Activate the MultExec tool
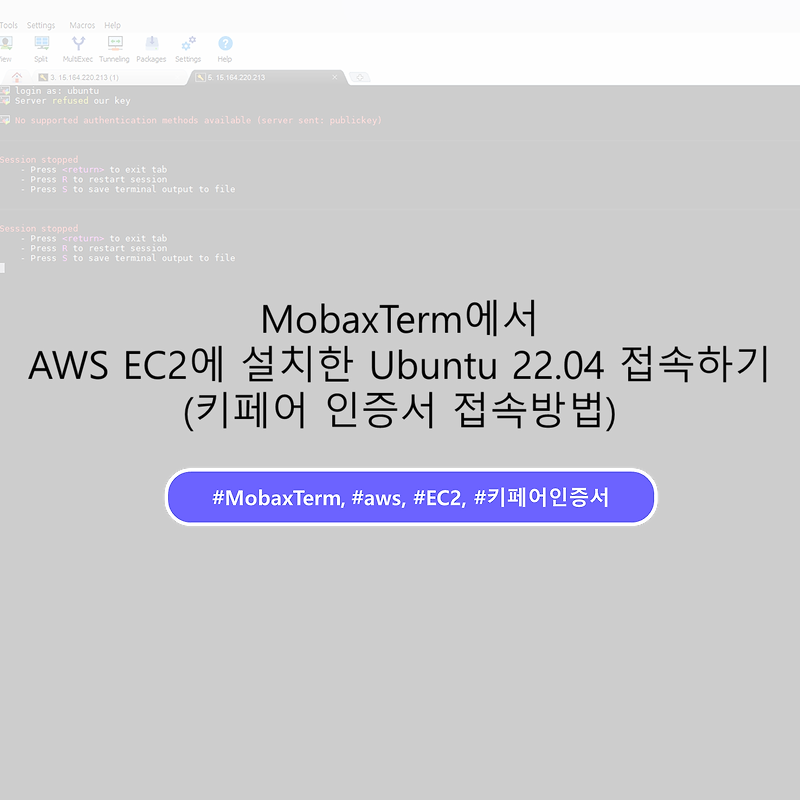800x800 pixels. click(77, 45)
